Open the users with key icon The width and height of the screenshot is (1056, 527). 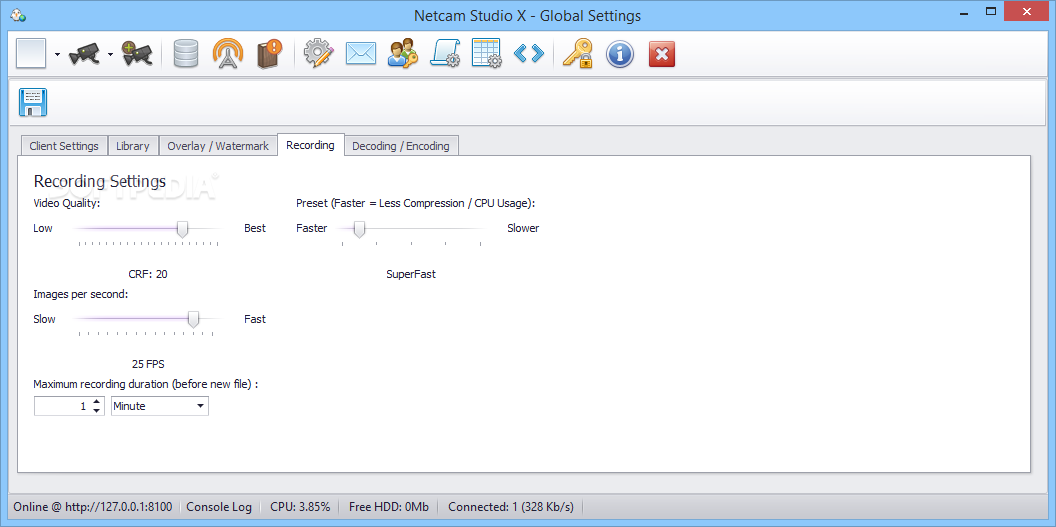[x=403, y=53]
